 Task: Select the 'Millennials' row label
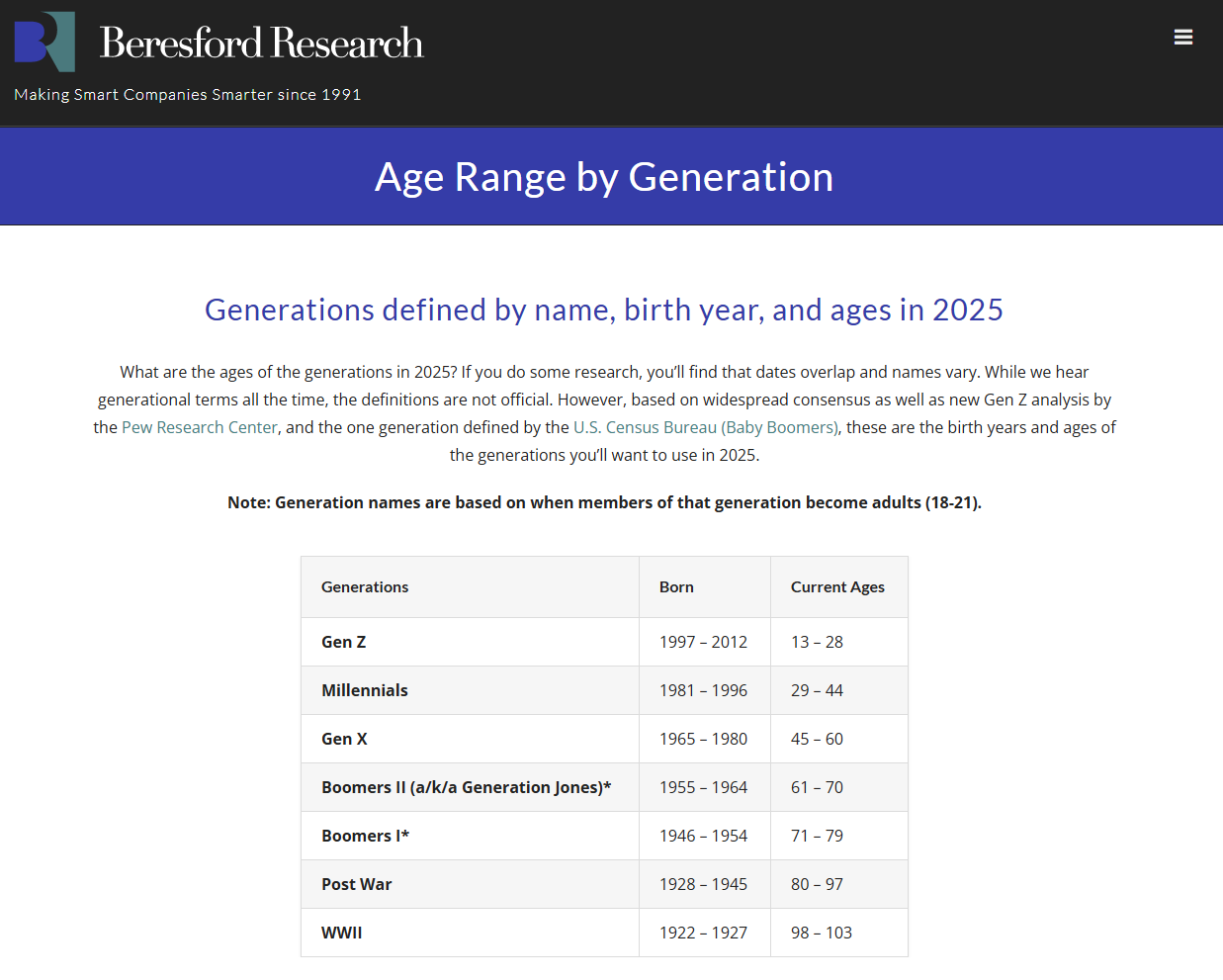tap(365, 690)
